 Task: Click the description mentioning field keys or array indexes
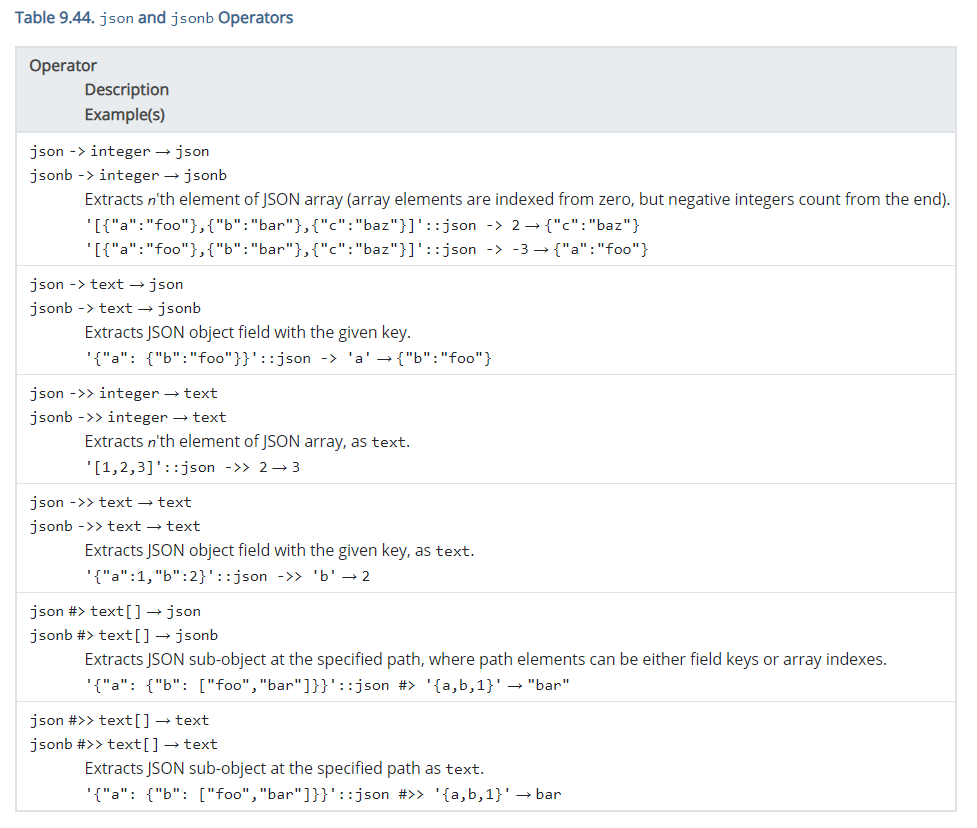pyautogui.click(x=485, y=660)
